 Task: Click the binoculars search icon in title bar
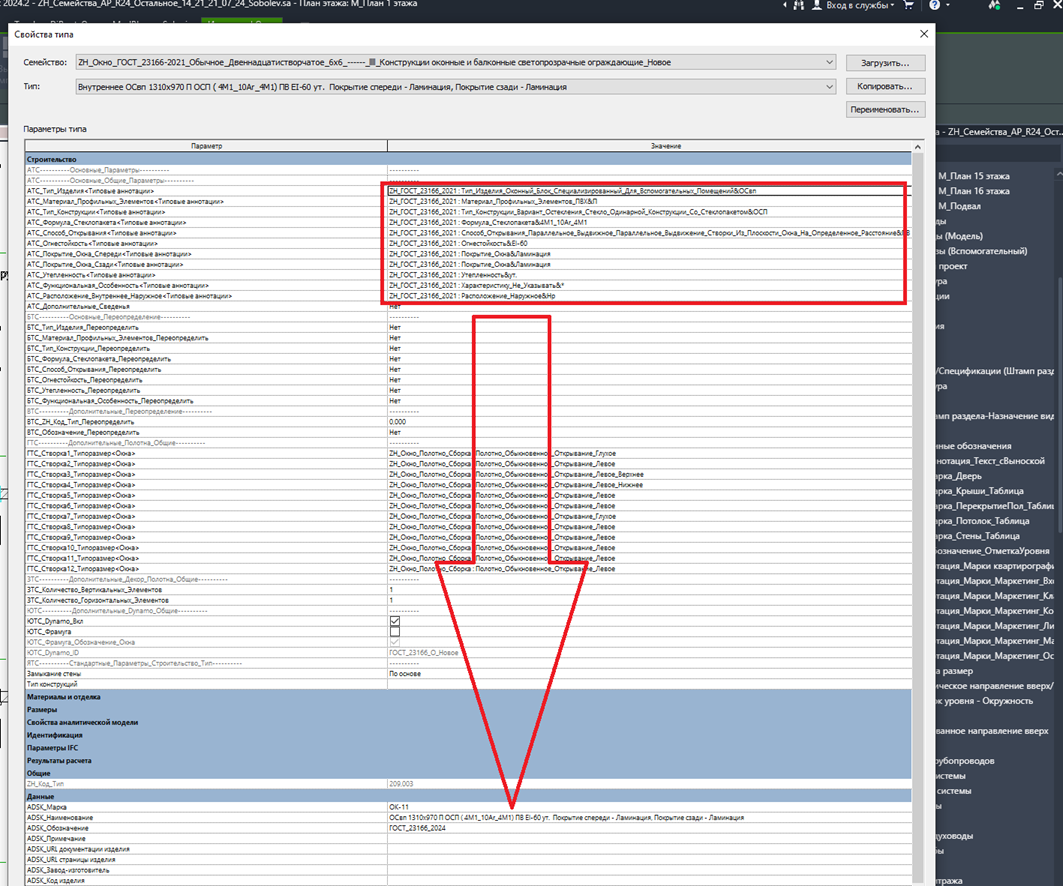click(799, 5)
